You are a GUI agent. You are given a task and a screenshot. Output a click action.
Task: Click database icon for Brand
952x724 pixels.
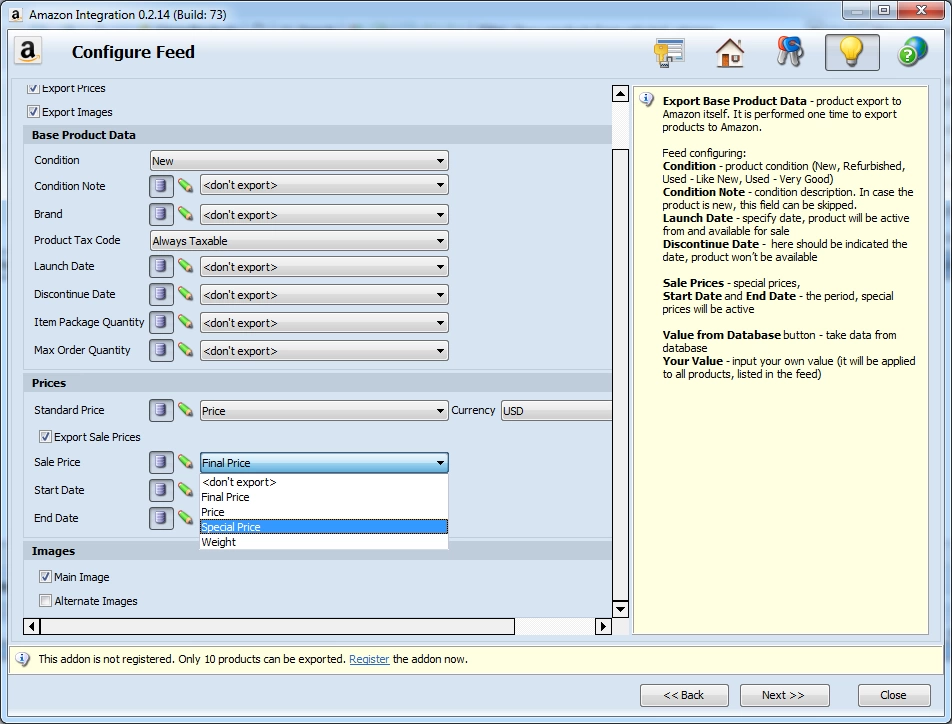pyautogui.click(x=161, y=214)
